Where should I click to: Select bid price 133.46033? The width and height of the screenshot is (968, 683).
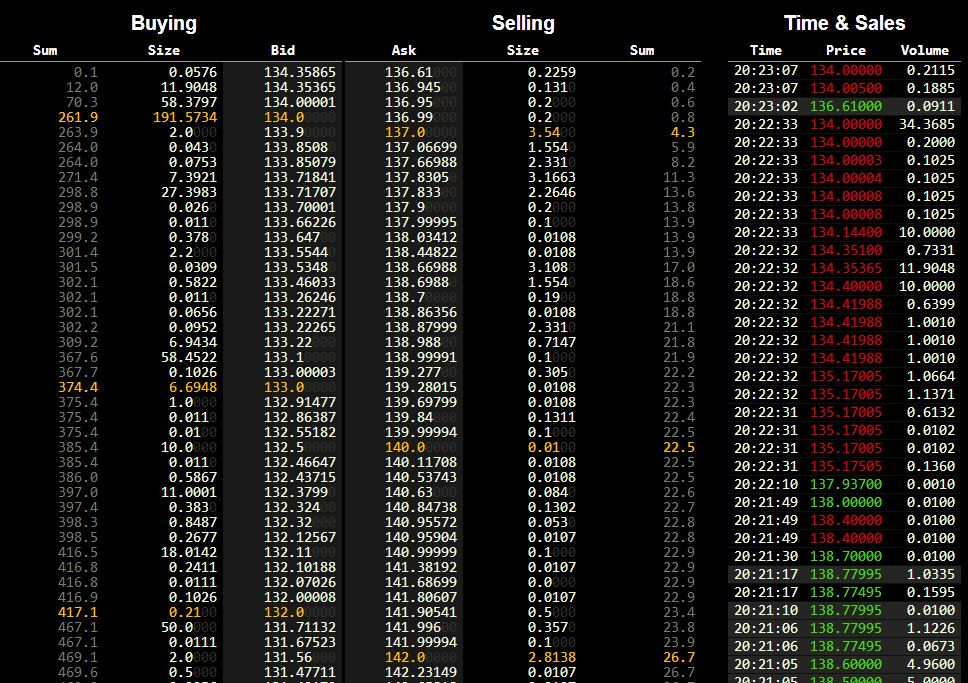point(300,282)
